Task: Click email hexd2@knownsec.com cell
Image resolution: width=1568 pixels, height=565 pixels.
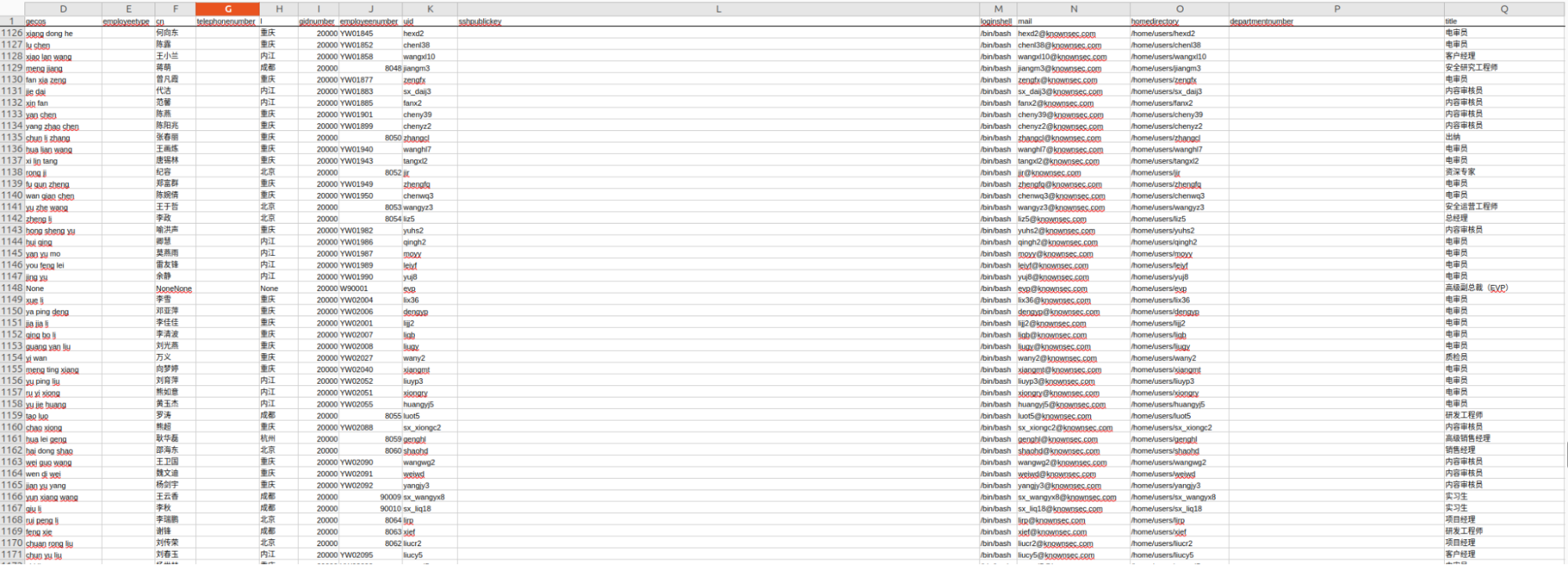Action: pyautogui.click(x=1057, y=34)
